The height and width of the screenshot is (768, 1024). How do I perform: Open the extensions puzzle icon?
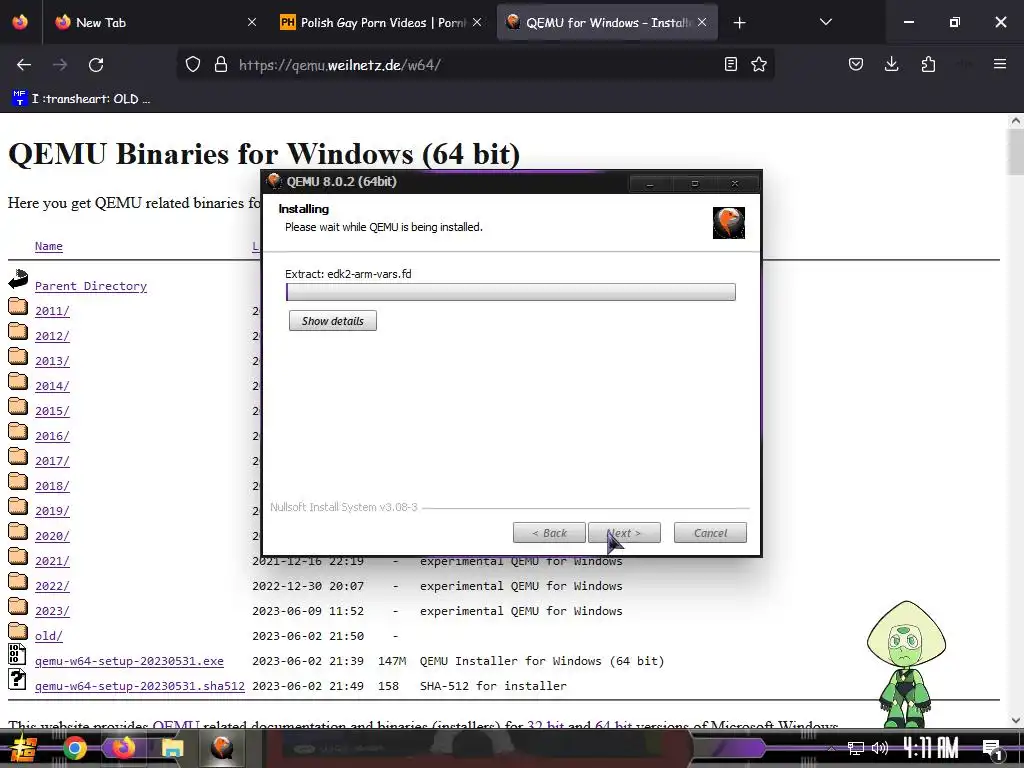click(928, 64)
